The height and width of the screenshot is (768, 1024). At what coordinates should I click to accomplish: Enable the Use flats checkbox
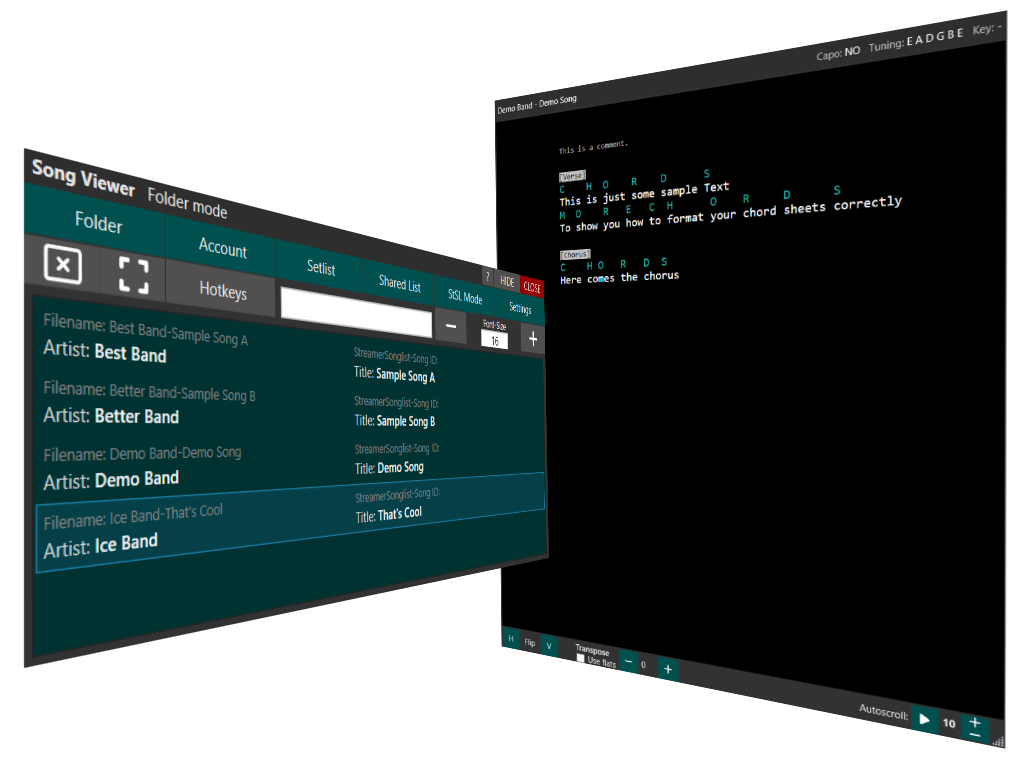581,660
